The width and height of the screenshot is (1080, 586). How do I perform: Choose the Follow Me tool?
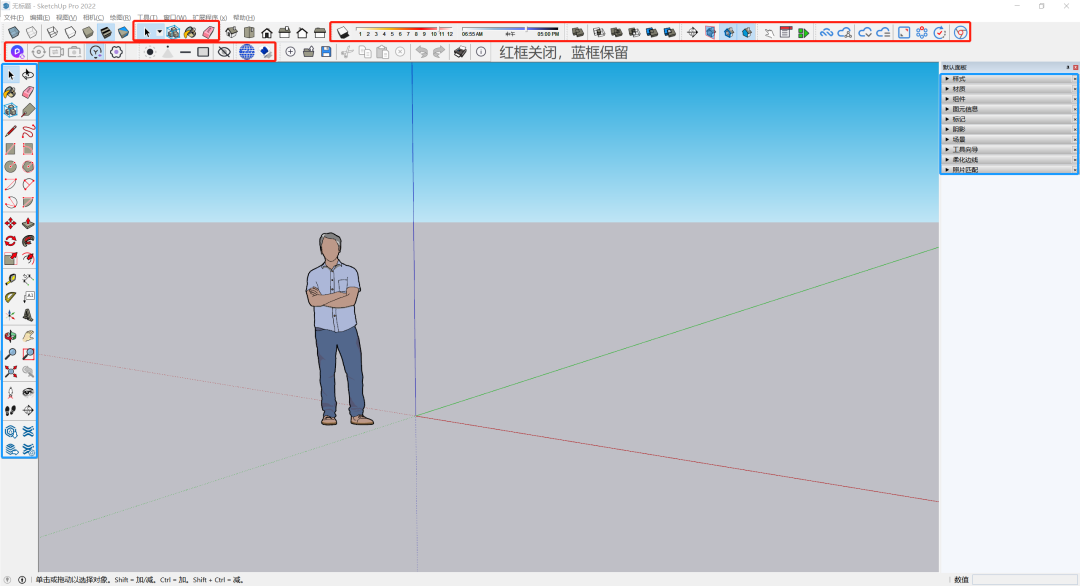point(28,241)
